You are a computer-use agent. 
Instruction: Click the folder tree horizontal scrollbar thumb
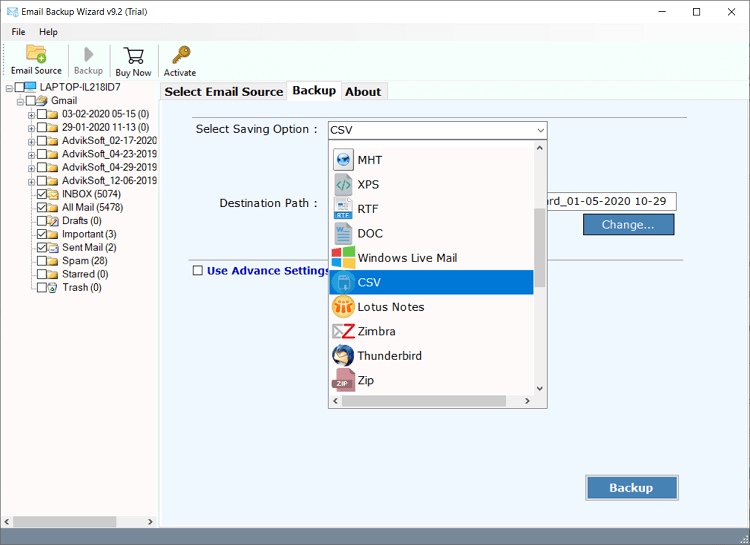64,521
